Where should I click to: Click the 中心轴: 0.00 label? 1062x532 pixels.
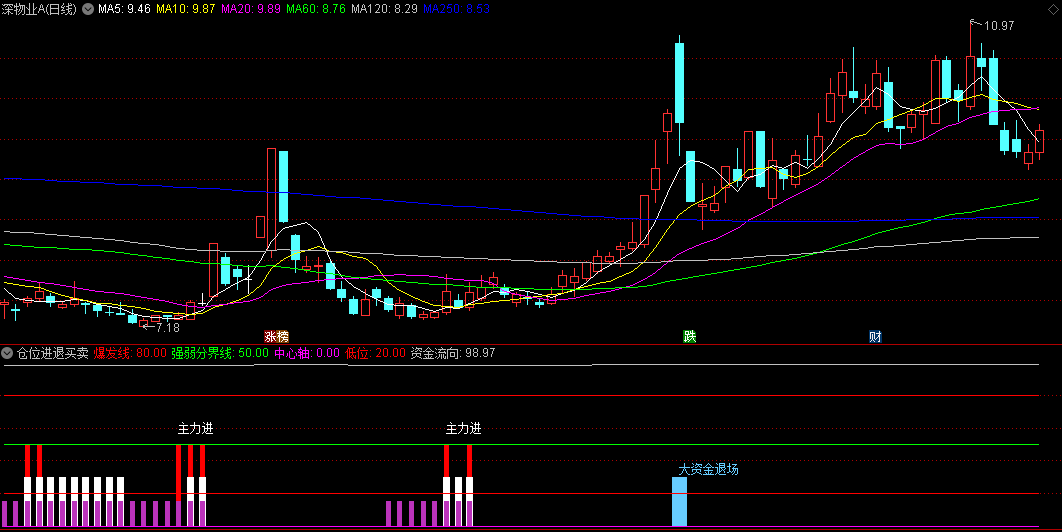[306, 353]
